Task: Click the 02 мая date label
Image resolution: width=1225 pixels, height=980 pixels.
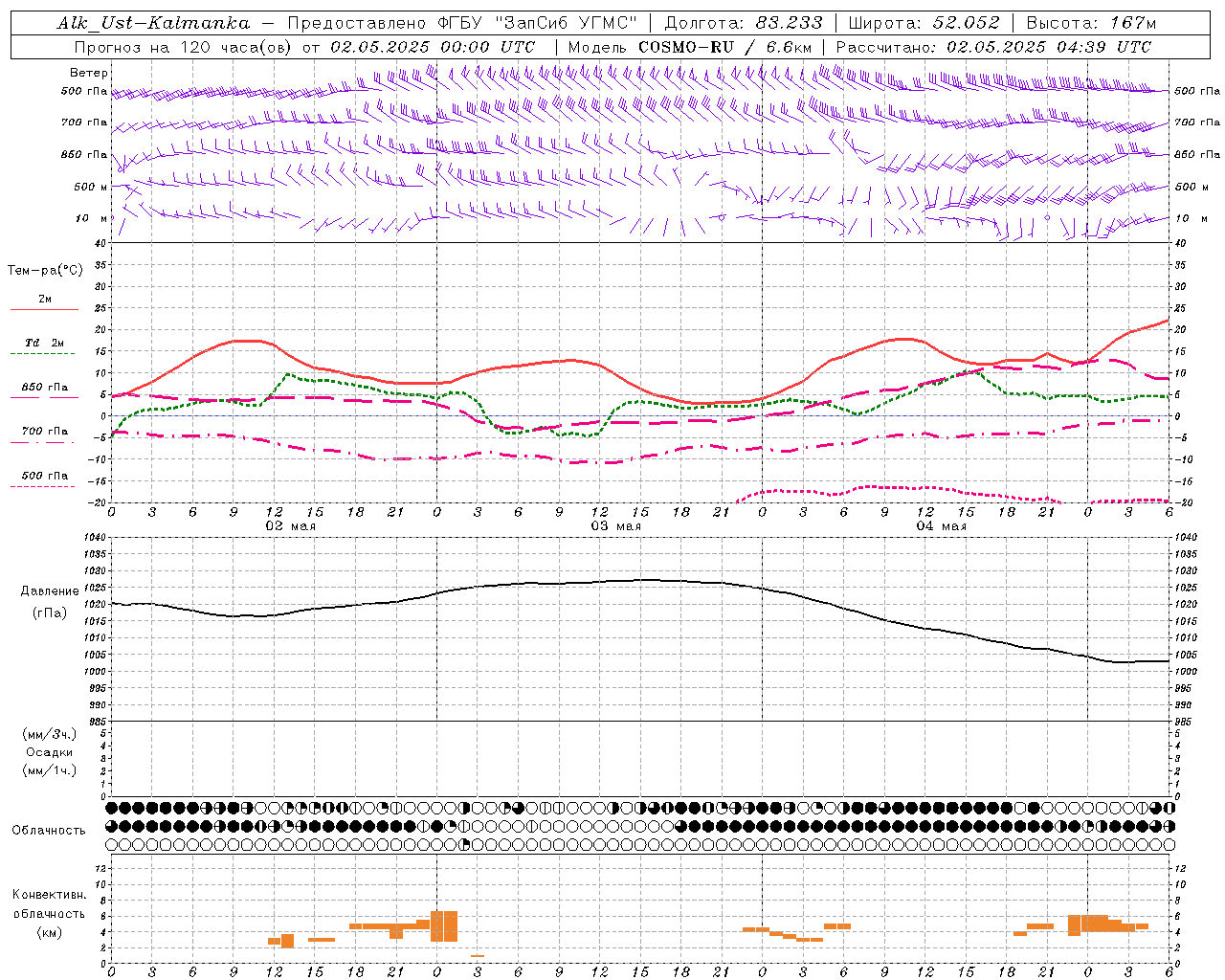Action: pos(290,526)
